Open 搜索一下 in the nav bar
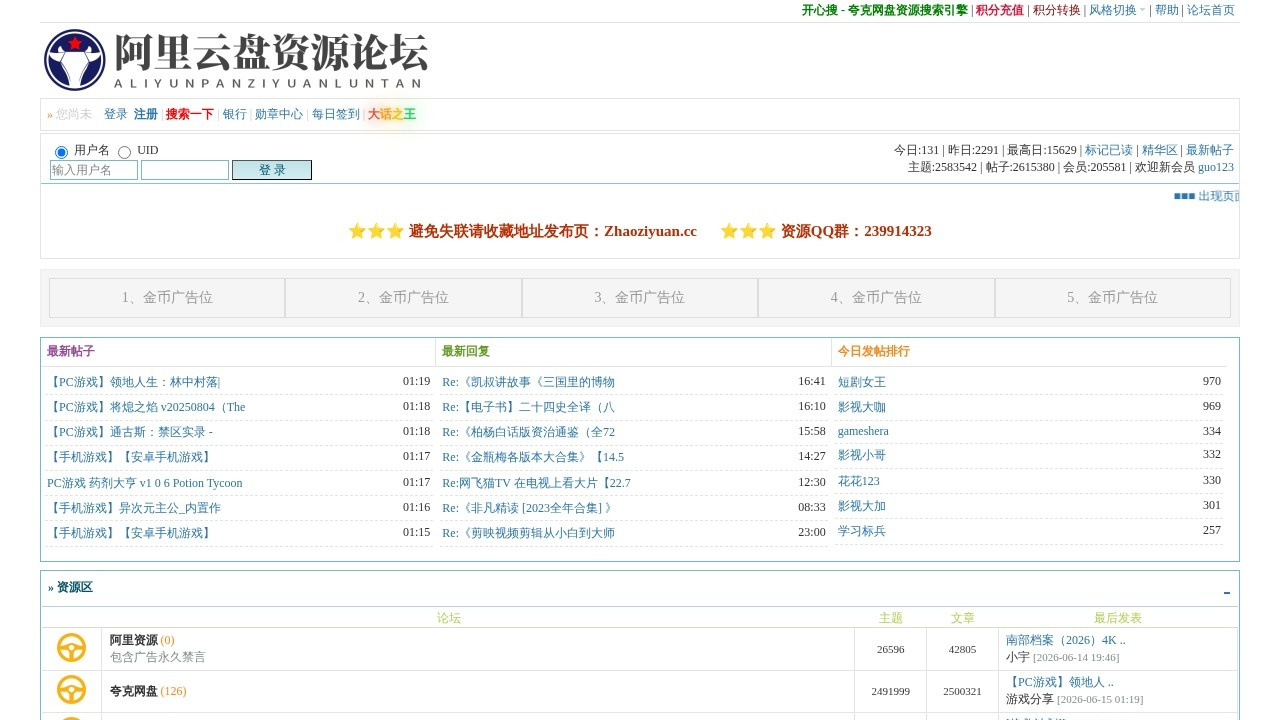 tap(190, 114)
